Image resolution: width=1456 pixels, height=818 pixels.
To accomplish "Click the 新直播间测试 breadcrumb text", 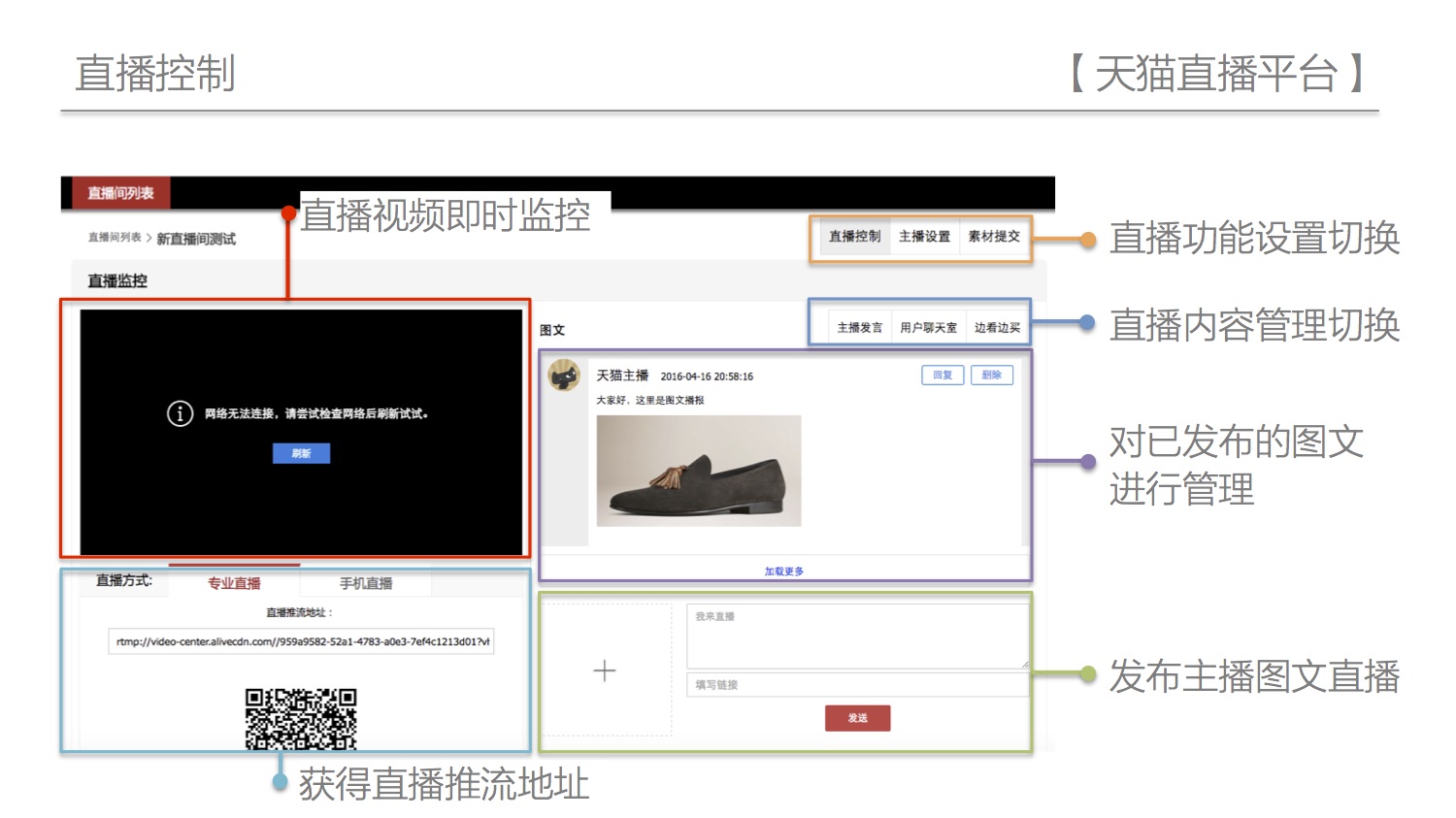I will point(196,239).
